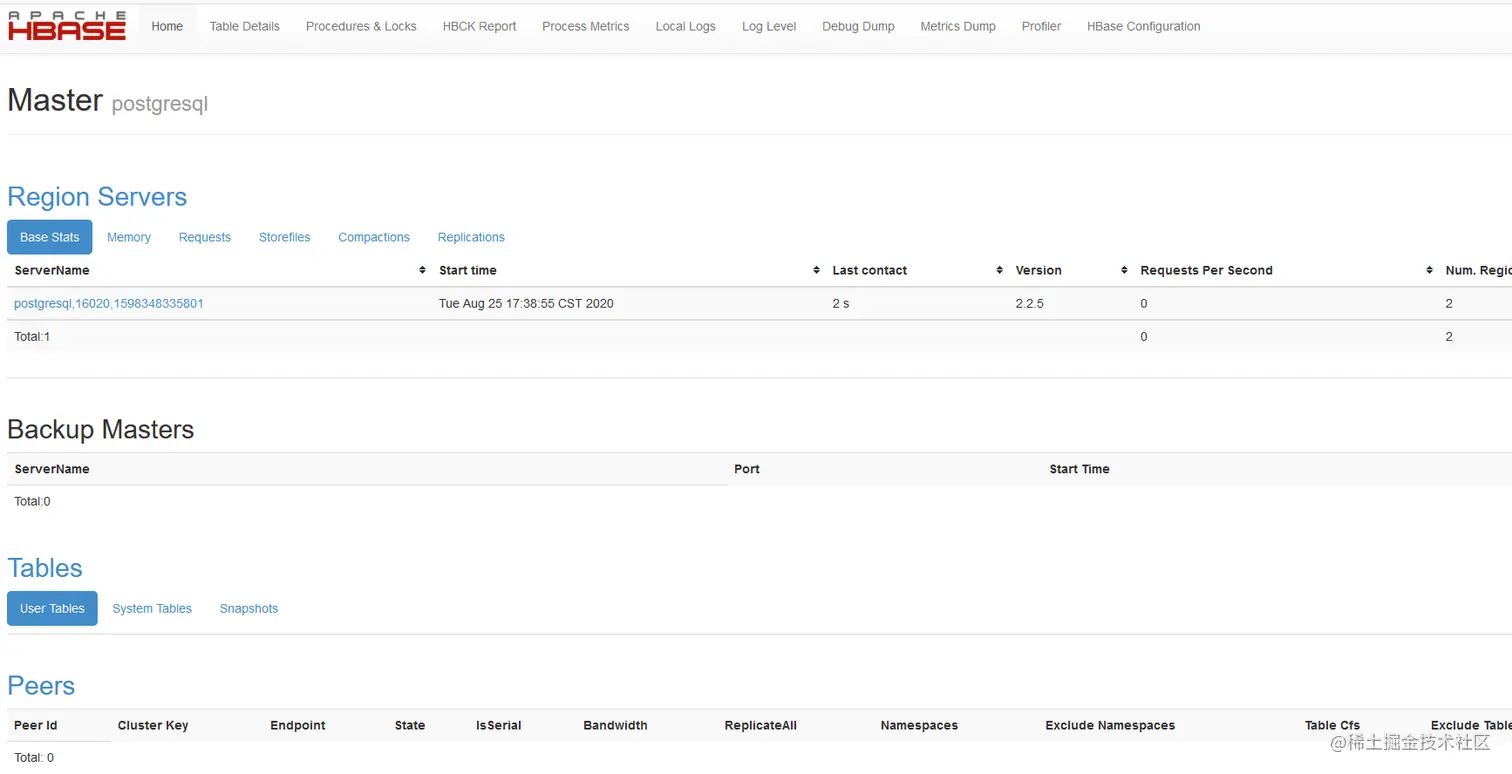Click the IsSerial column header
Viewport: 1512px width, 774px height.
[x=499, y=726]
